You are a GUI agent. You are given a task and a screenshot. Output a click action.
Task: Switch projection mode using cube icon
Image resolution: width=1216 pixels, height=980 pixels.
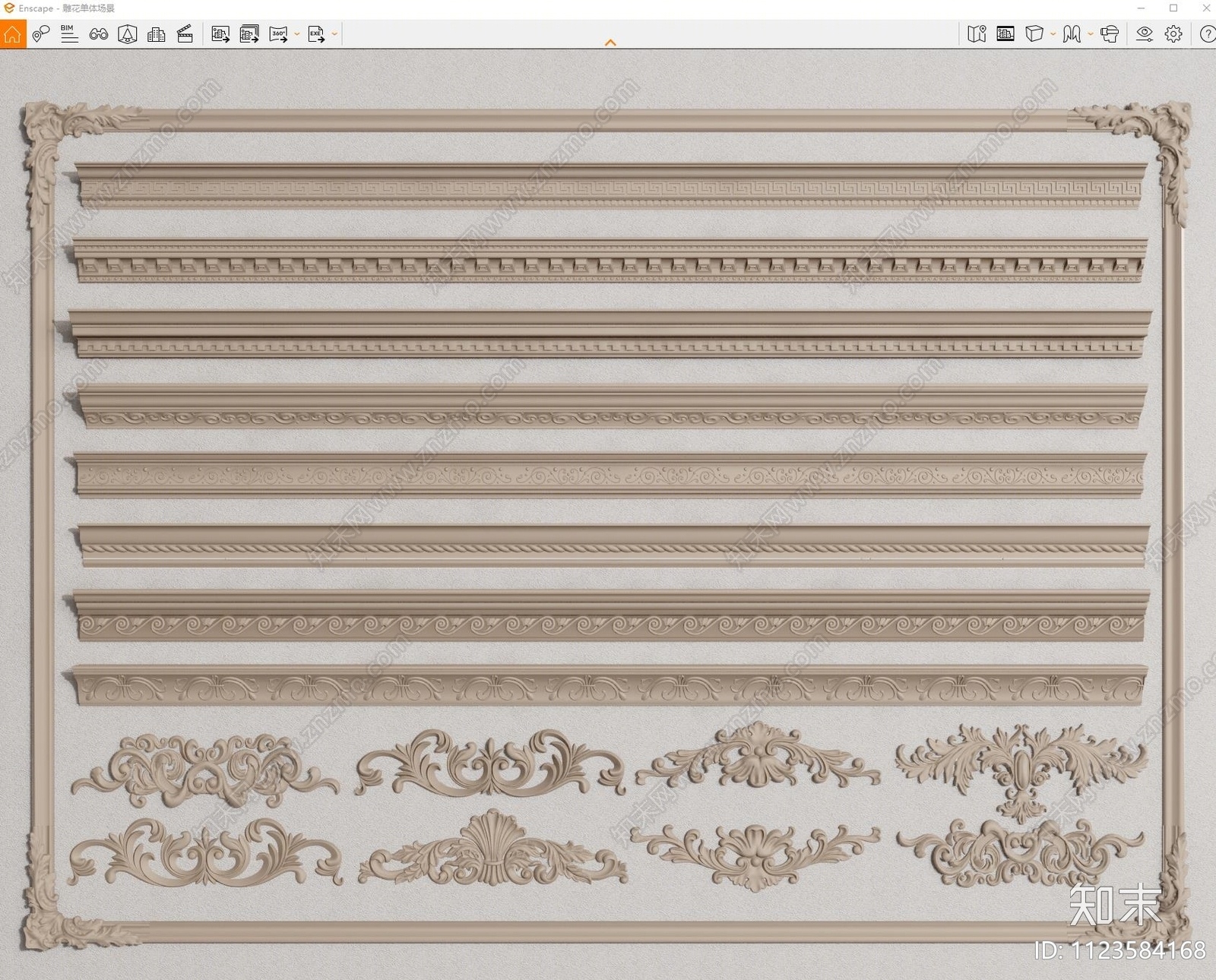[1034, 34]
